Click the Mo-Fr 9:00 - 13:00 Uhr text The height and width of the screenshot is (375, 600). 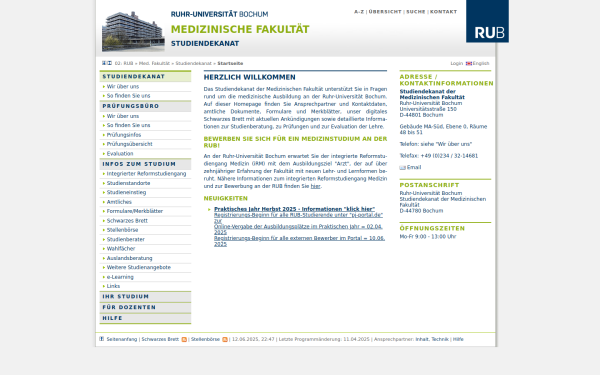428,236
